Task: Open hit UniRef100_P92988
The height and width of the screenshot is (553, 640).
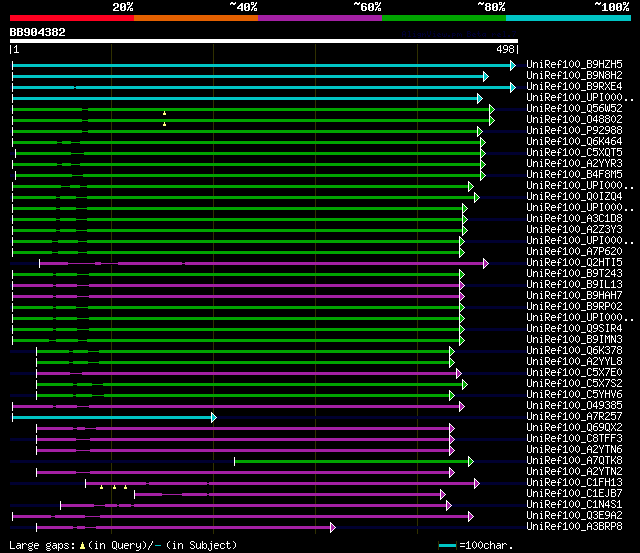Action: (x=574, y=131)
